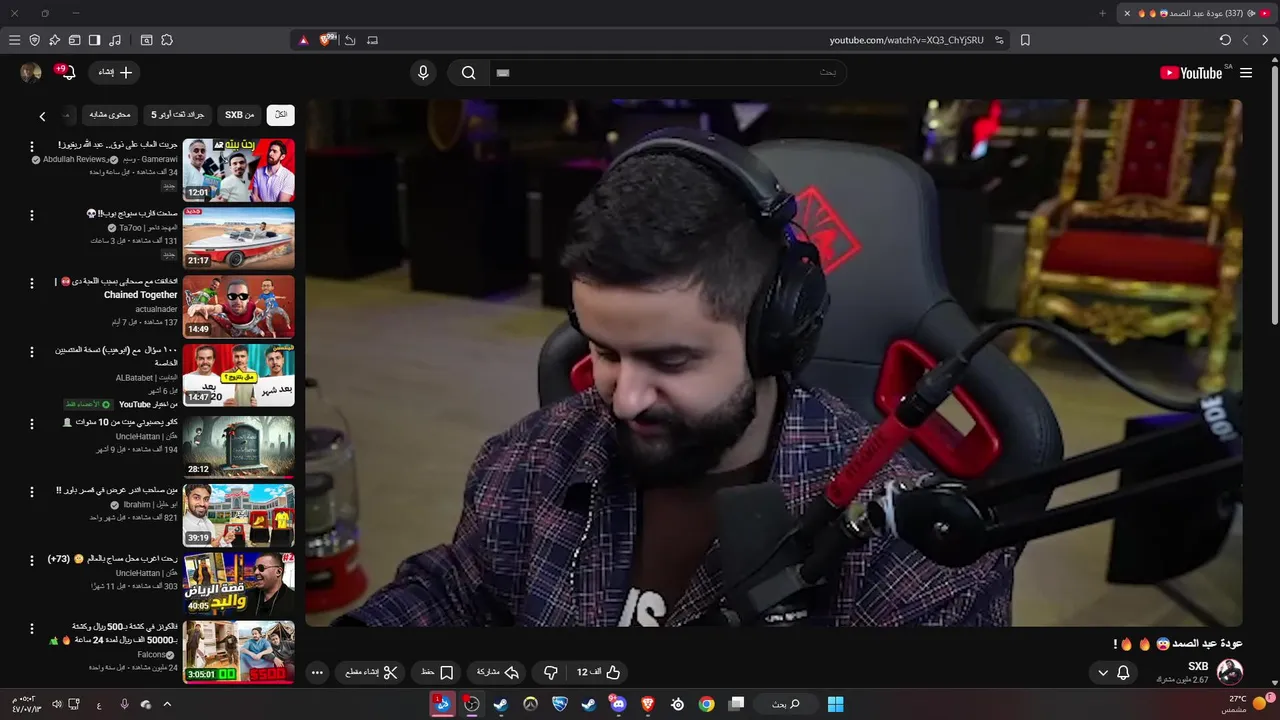Viewport: 1280px width, 720px height.
Task: Click the Create (إنشاء) plus button
Action: 115,72
